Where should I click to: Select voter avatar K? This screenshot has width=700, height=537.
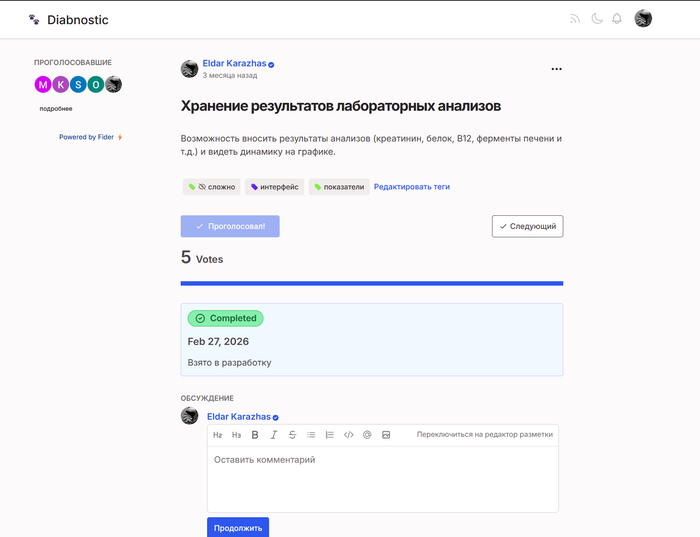click(x=61, y=84)
